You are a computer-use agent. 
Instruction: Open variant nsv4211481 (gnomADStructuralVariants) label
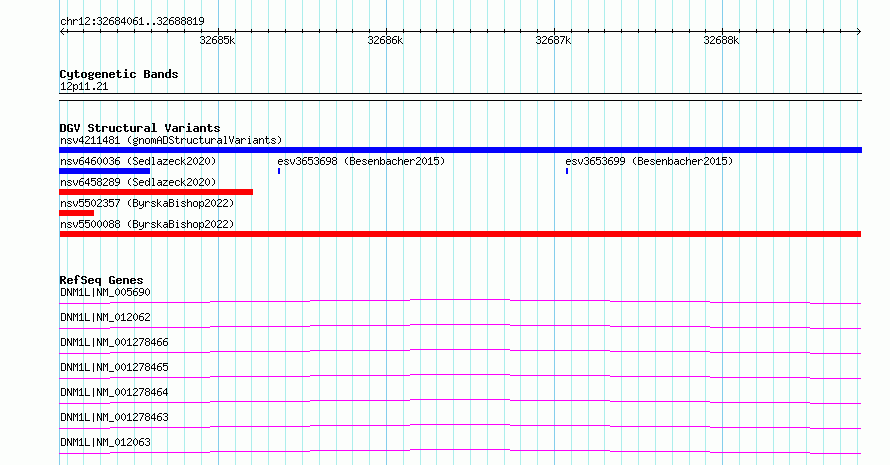point(171,140)
